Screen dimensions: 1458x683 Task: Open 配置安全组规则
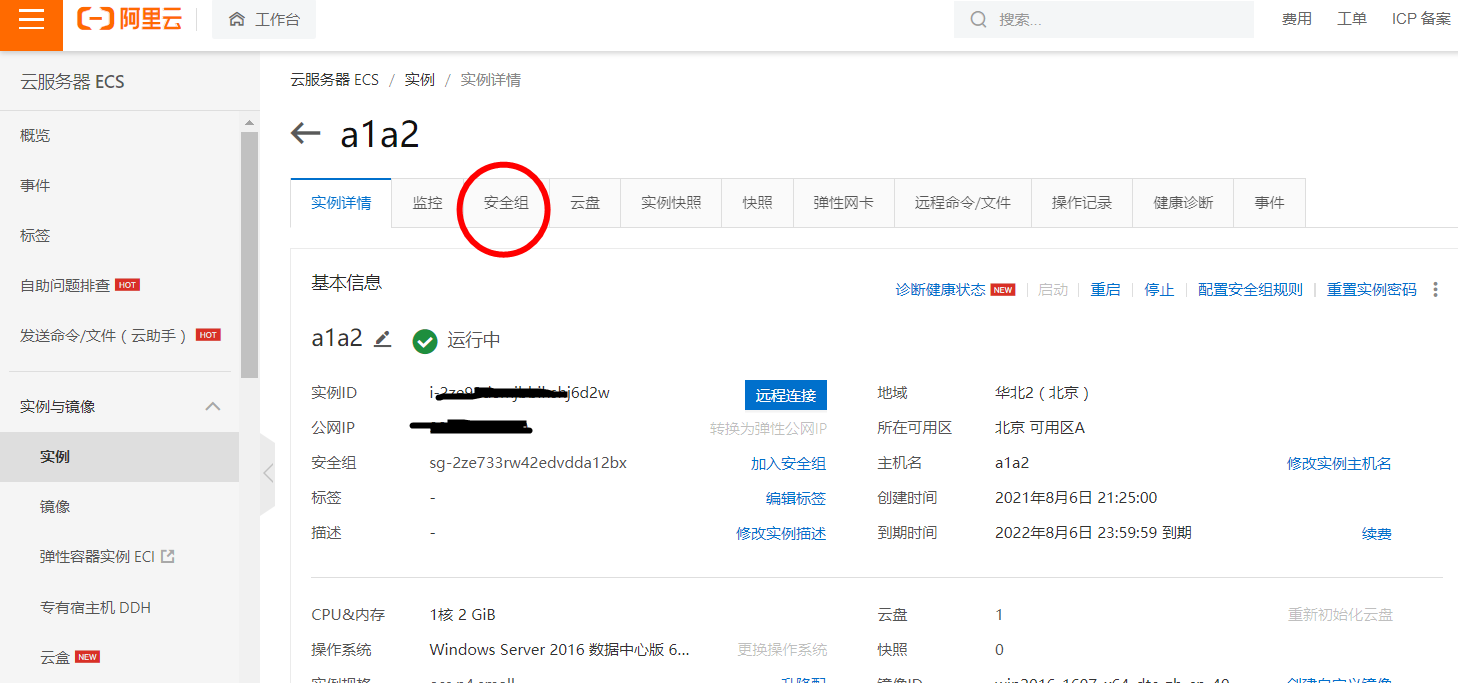1250,290
